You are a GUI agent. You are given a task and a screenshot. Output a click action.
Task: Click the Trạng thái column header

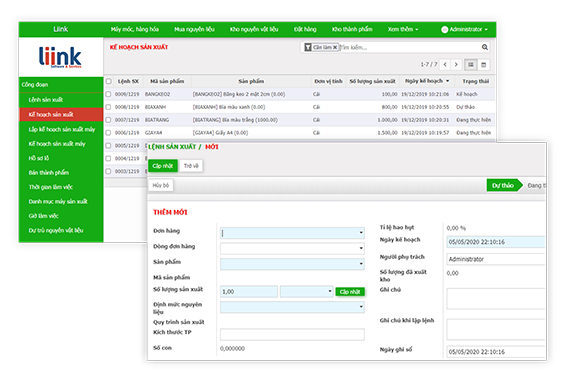(475, 81)
